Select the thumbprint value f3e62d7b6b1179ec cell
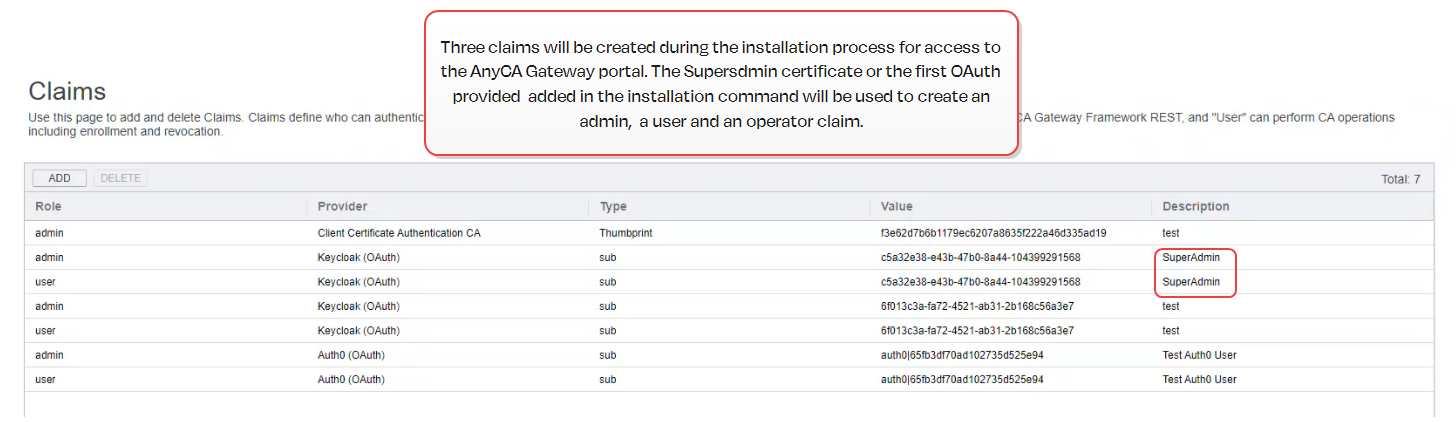Screen dimensions: 1456x422 pos(993,233)
